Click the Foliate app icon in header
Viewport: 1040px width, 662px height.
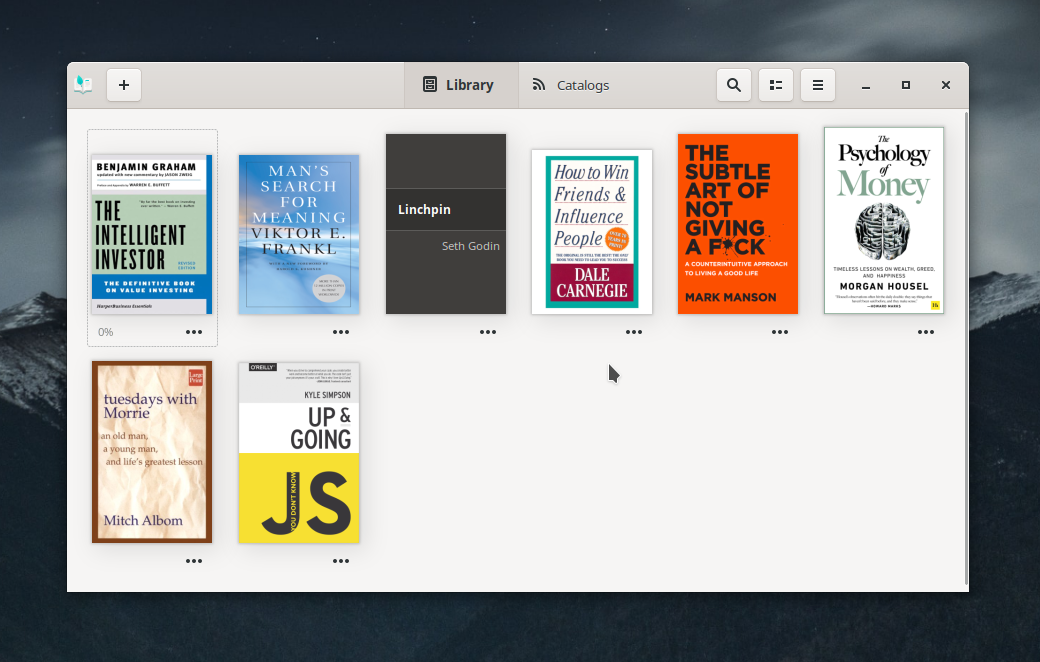83,85
